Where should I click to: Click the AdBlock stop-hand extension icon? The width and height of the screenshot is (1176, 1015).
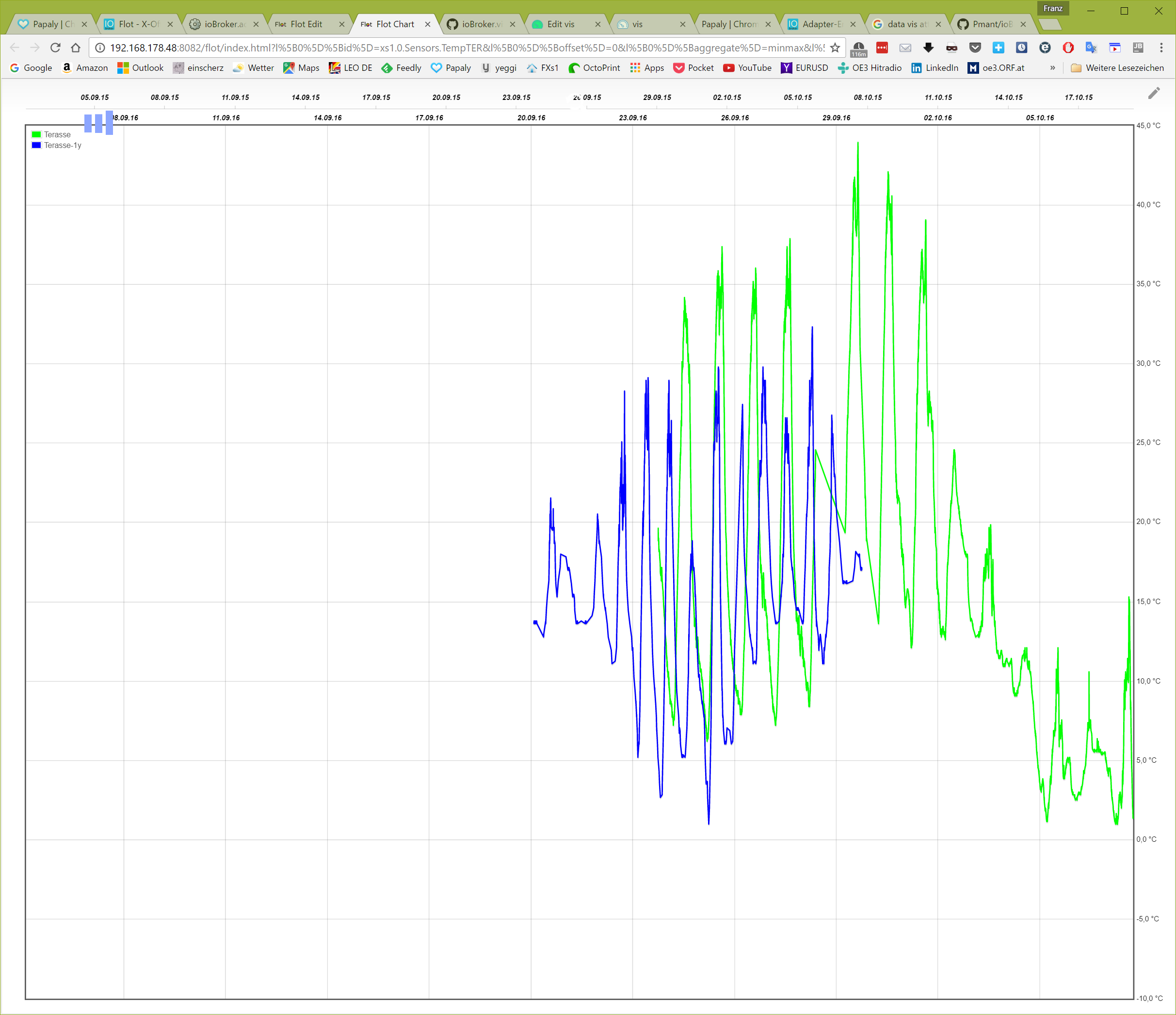pyautogui.click(x=1067, y=48)
